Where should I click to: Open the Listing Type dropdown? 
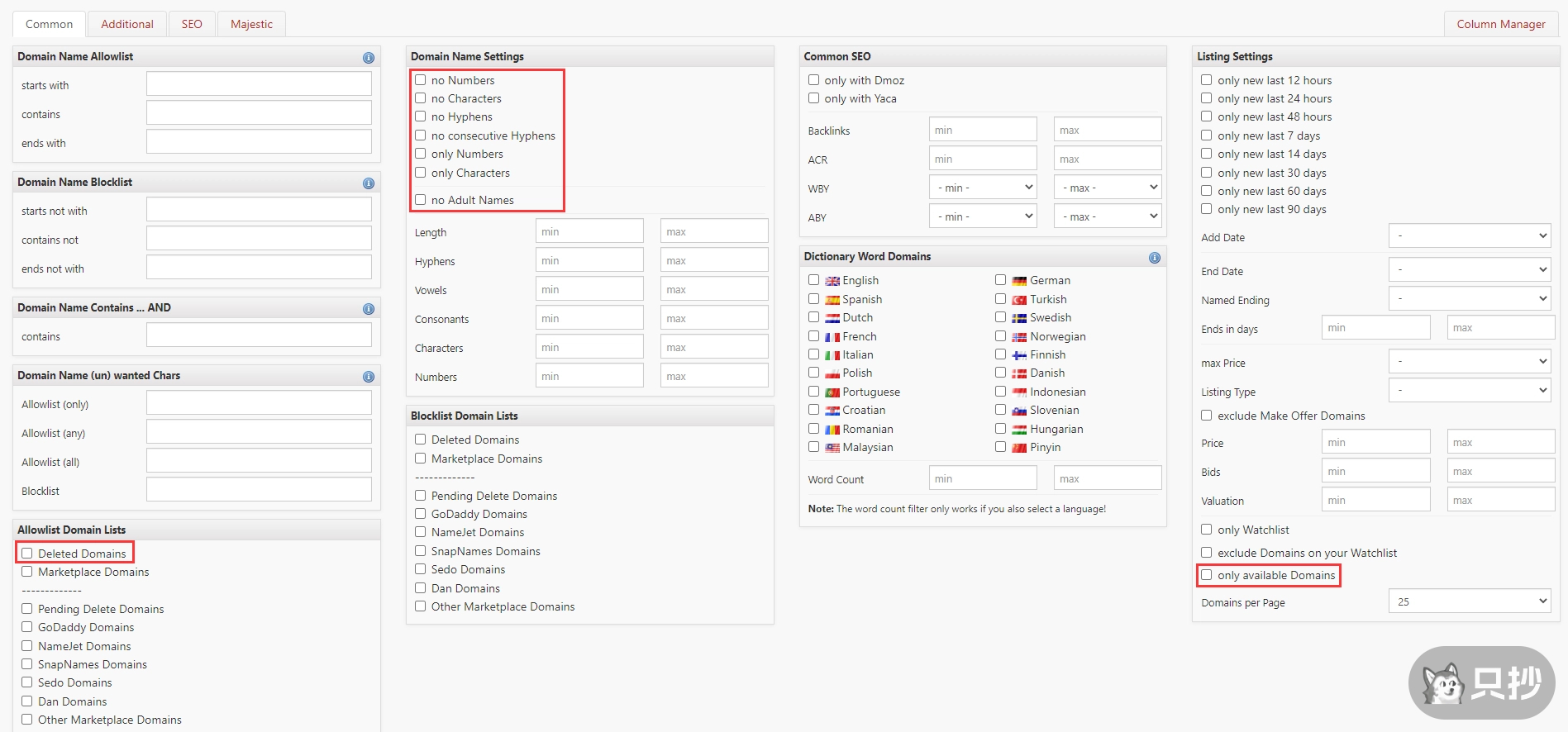[1470, 390]
